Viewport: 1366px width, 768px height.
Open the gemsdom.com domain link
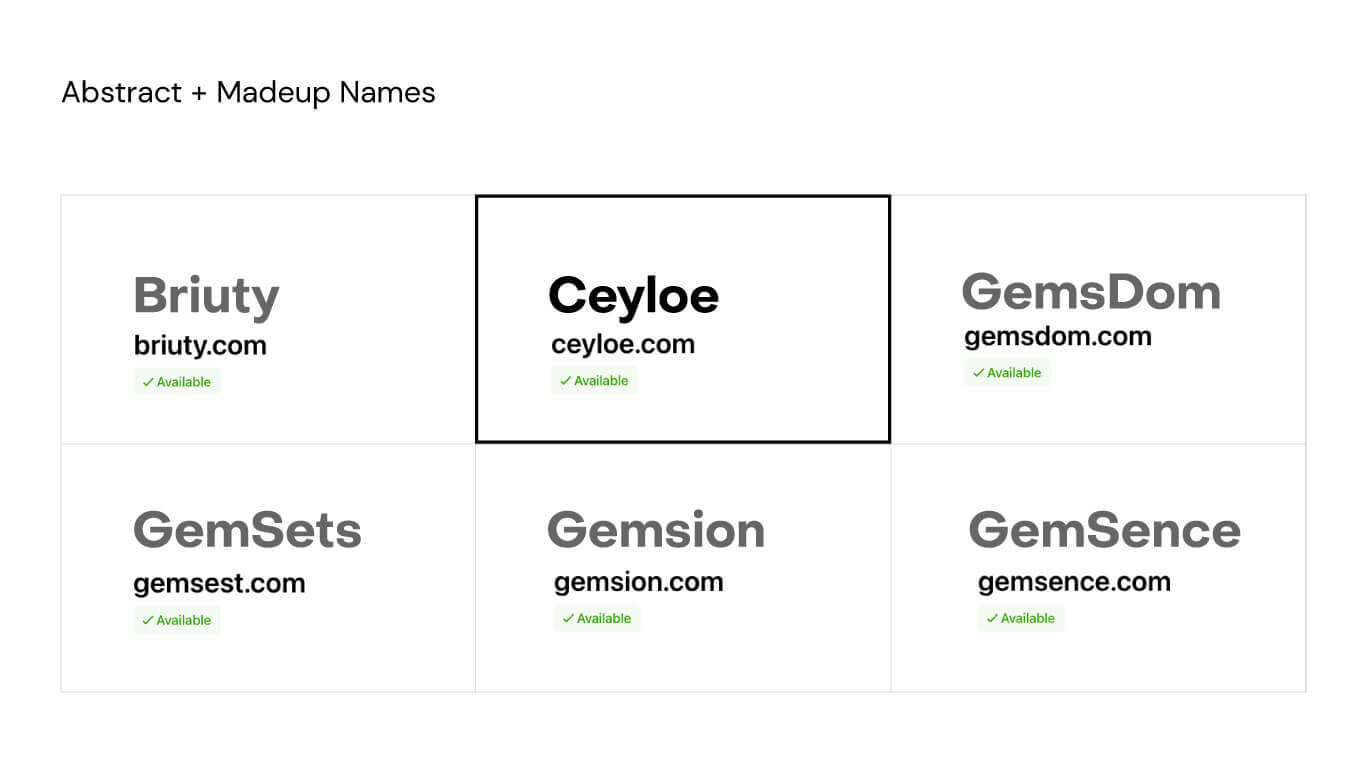1058,337
